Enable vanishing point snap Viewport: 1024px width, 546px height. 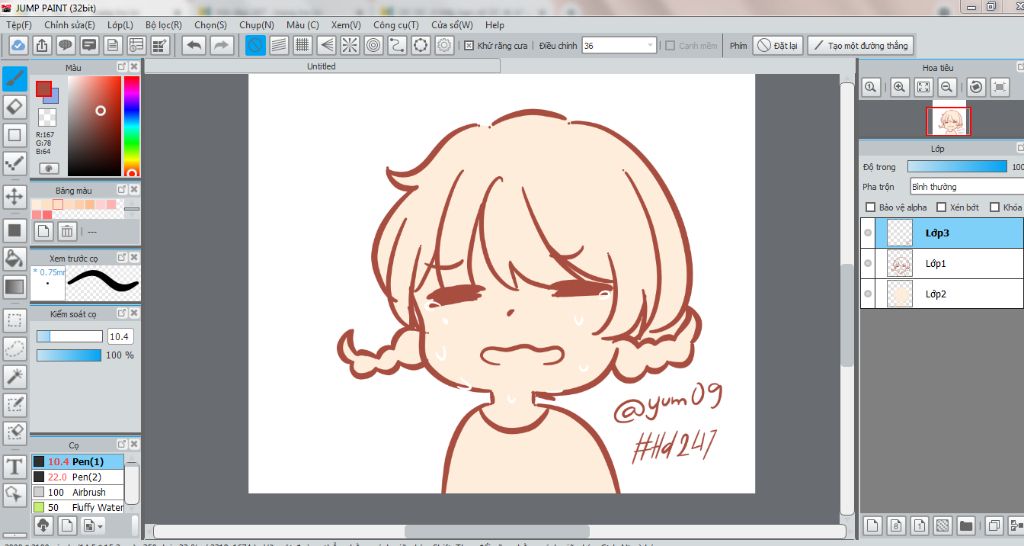pyautogui.click(x=327, y=46)
